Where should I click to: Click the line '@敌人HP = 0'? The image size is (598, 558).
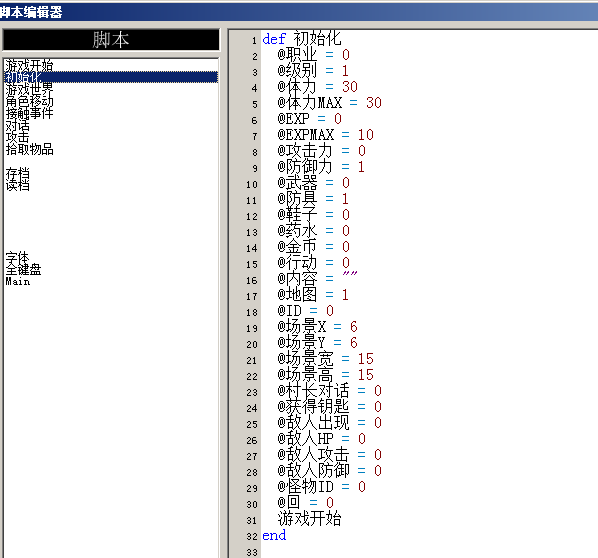[322, 439]
